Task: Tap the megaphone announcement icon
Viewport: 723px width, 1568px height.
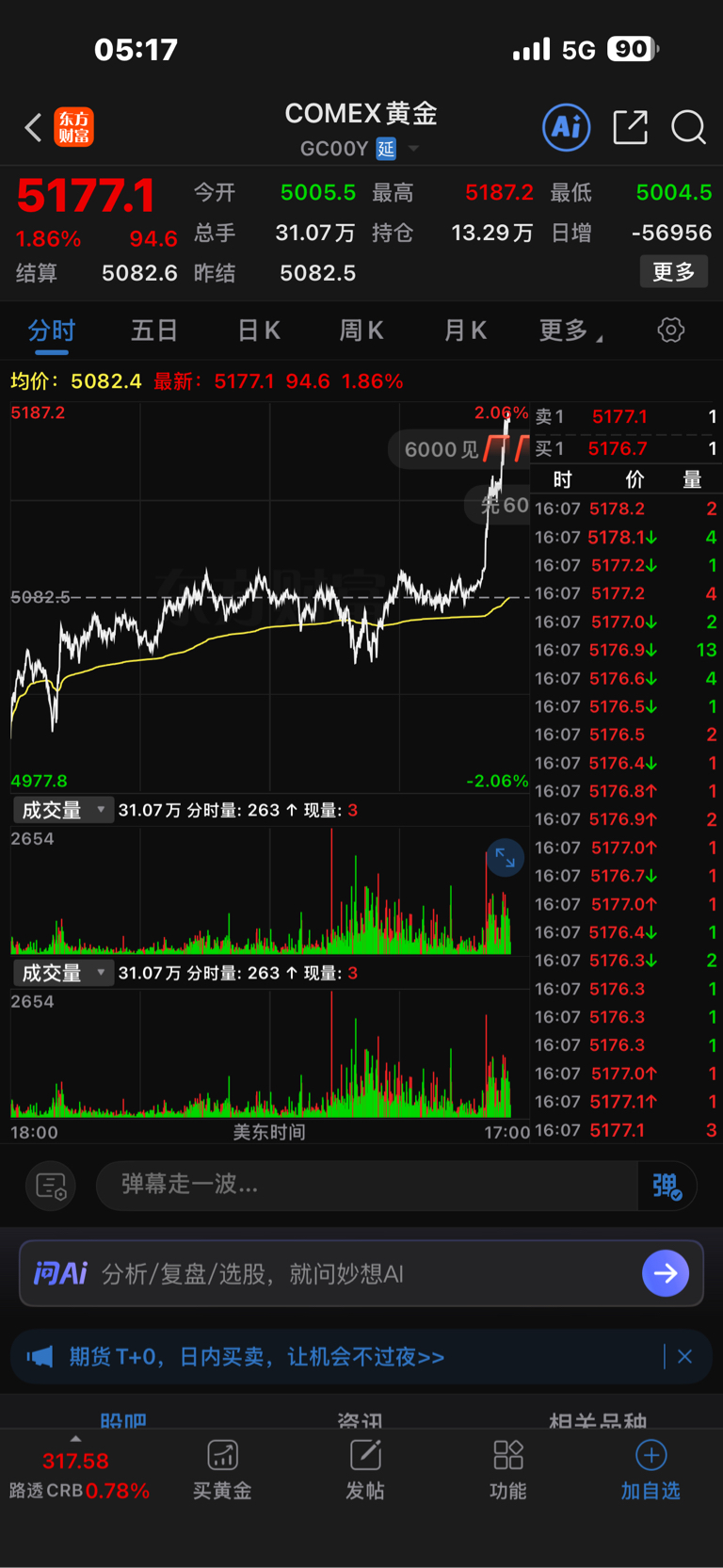Action: (40, 1357)
